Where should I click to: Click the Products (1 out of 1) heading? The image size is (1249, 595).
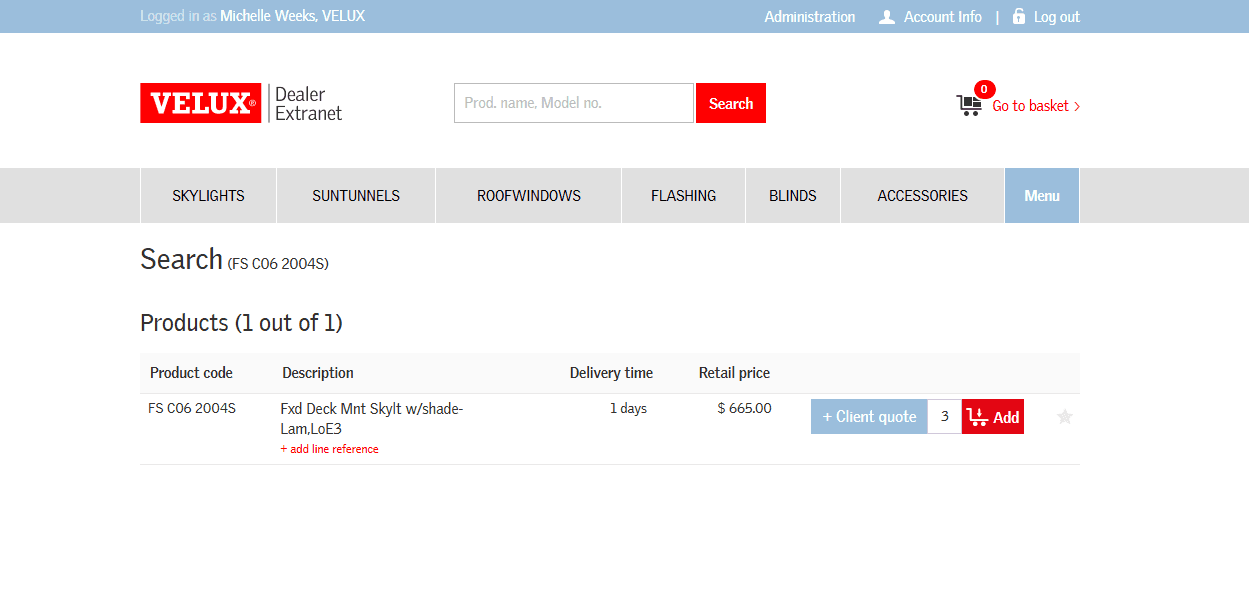[241, 323]
